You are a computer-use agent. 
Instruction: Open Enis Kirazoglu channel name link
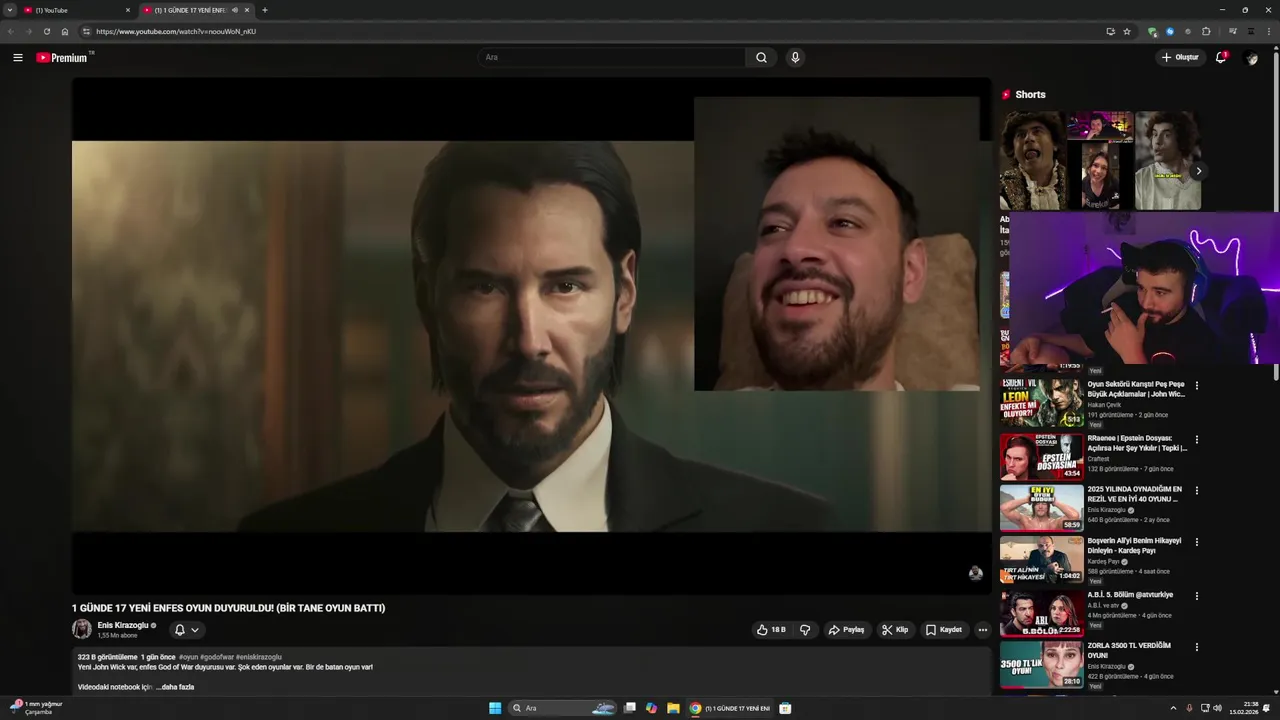click(123, 625)
